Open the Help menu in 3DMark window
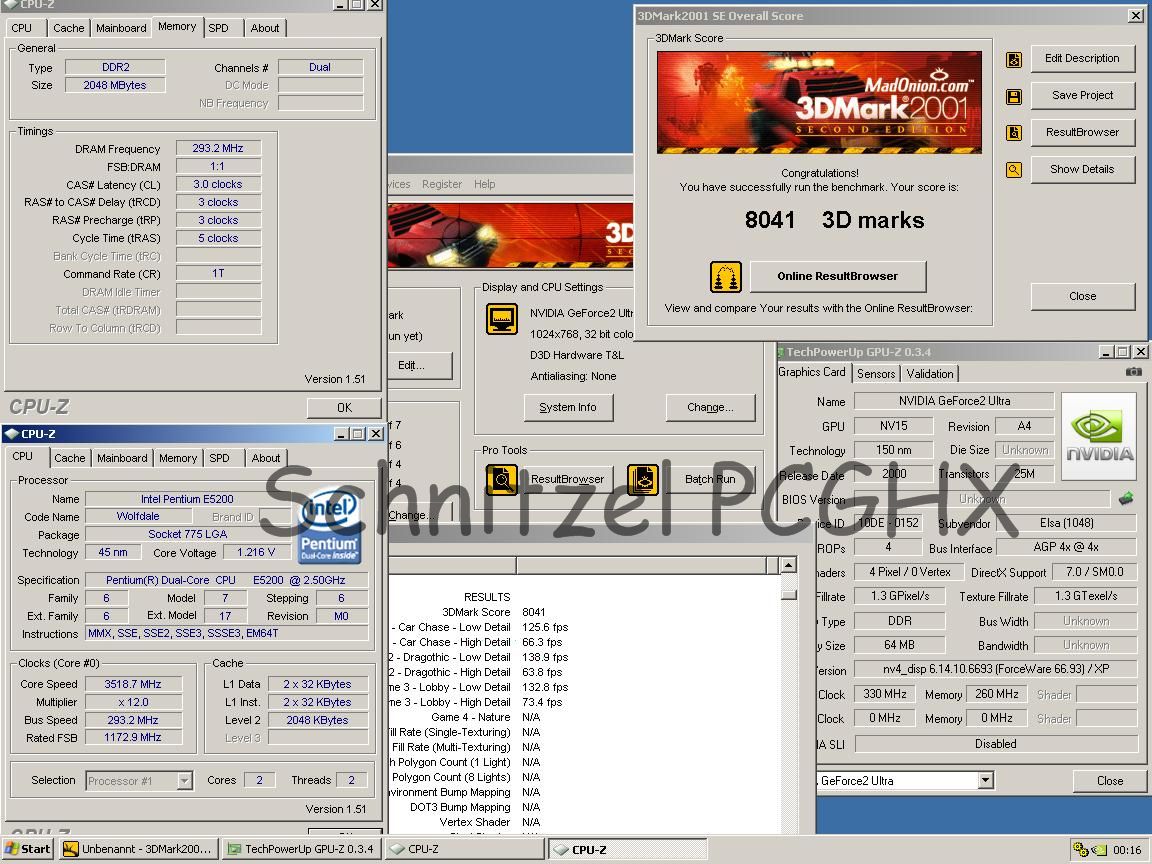Viewport: 1152px width, 864px height. click(x=484, y=184)
